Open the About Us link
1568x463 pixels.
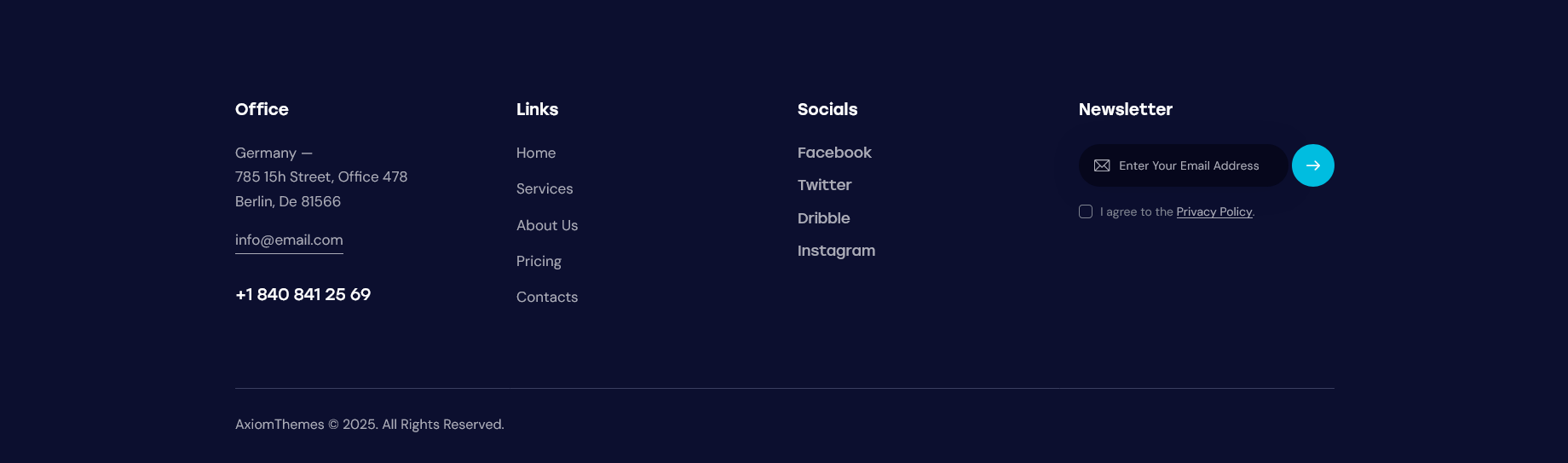547,225
